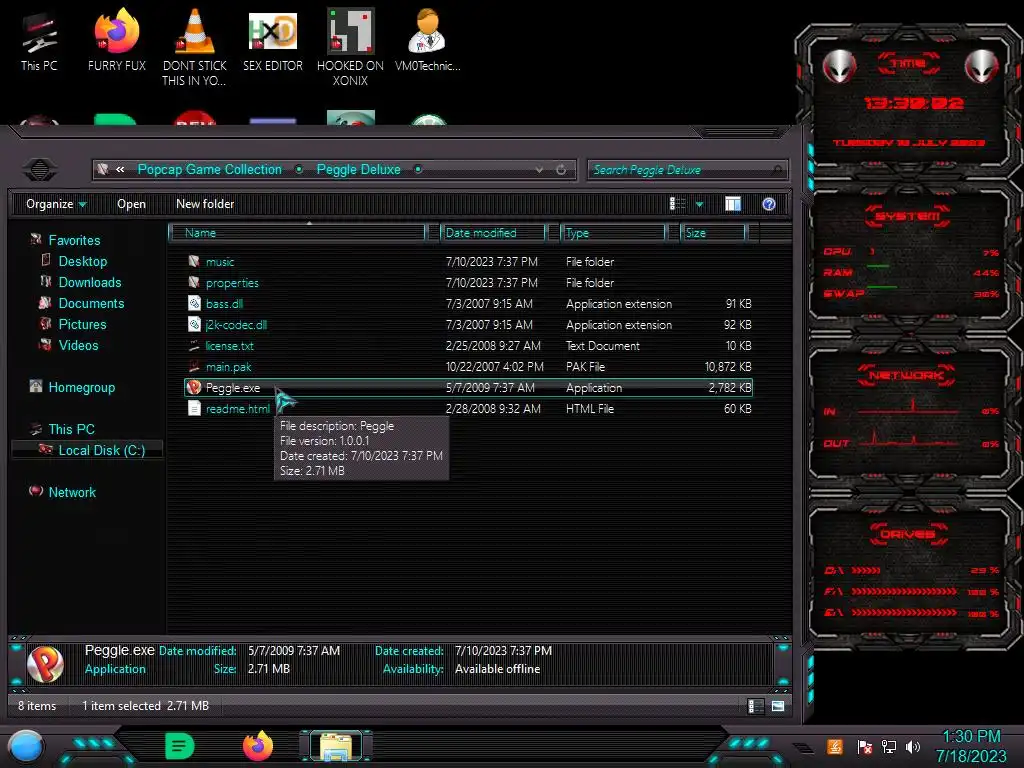The width and height of the screenshot is (1024, 768).
Task: Expand the view options dropdown arrow
Action: tap(699, 204)
